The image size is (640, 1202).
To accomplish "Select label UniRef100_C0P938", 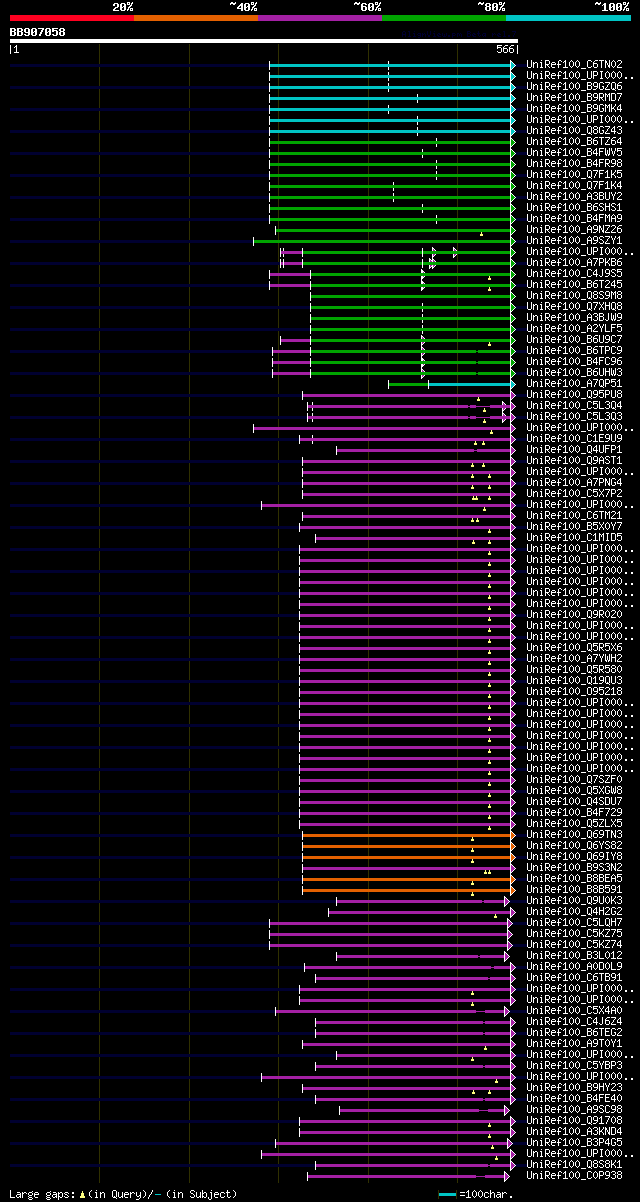I will coord(576,1176).
